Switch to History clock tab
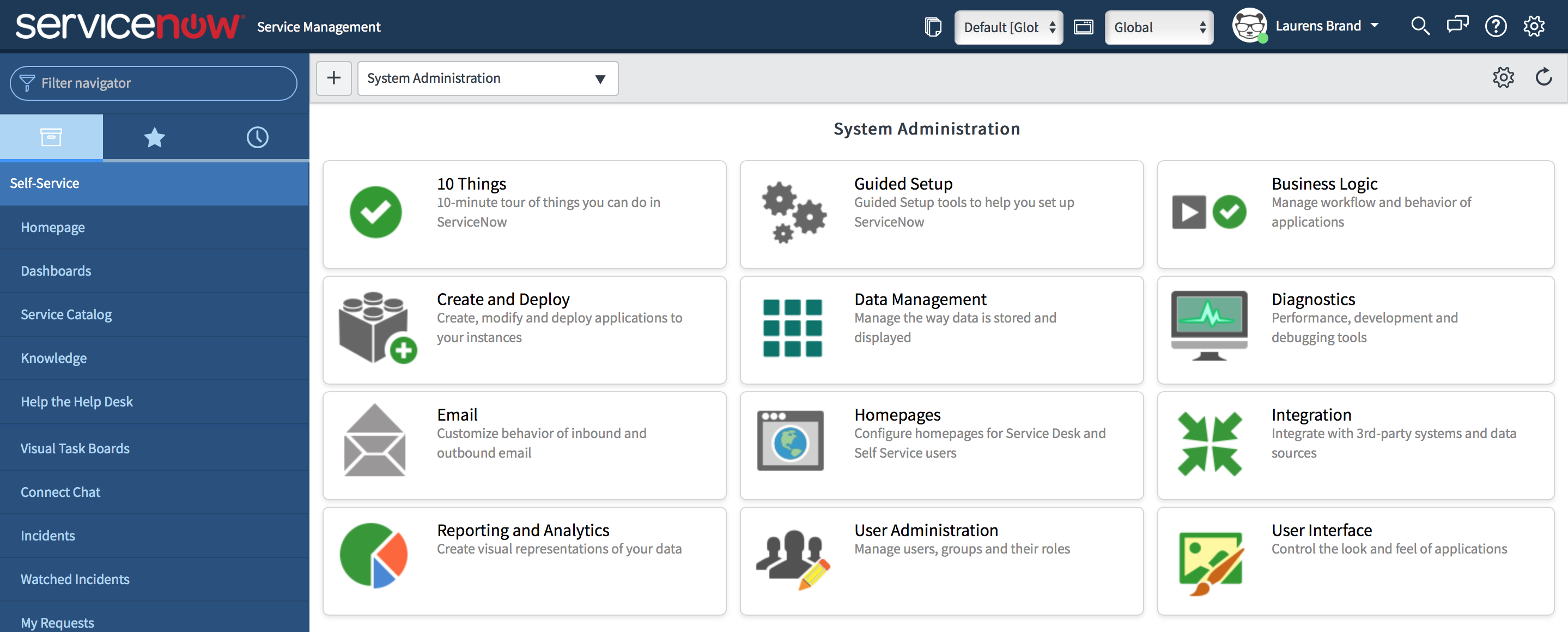This screenshot has width=1568, height=632. [257, 137]
